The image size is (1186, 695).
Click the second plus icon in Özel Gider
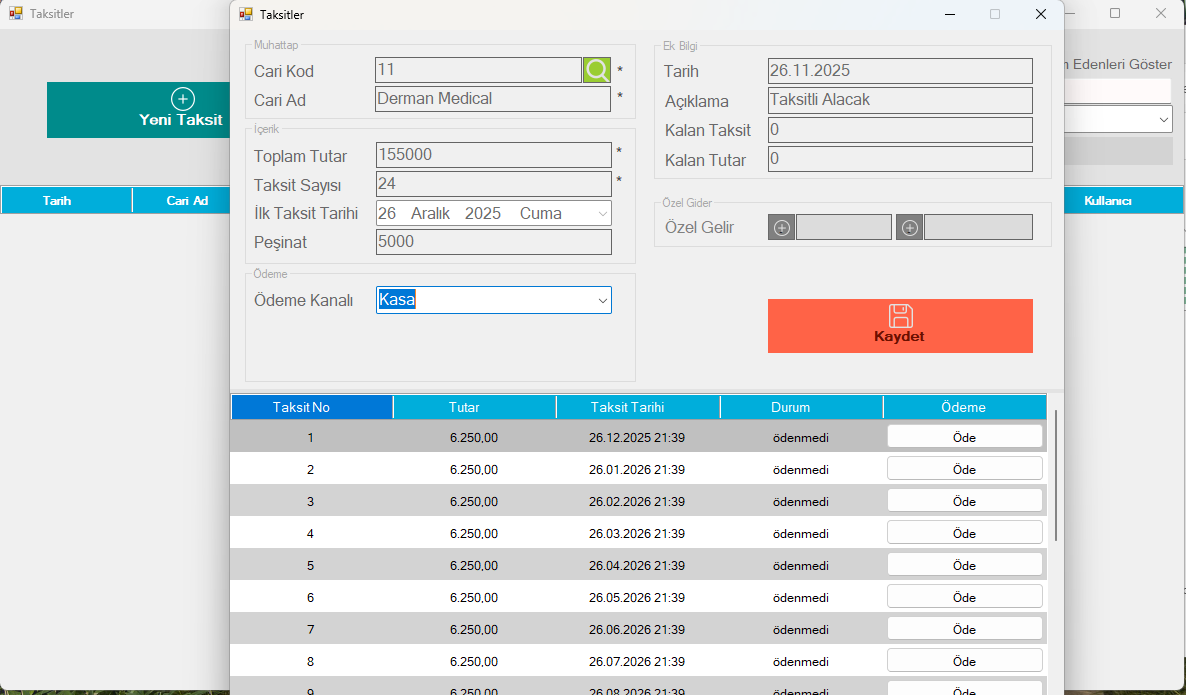pos(909,228)
